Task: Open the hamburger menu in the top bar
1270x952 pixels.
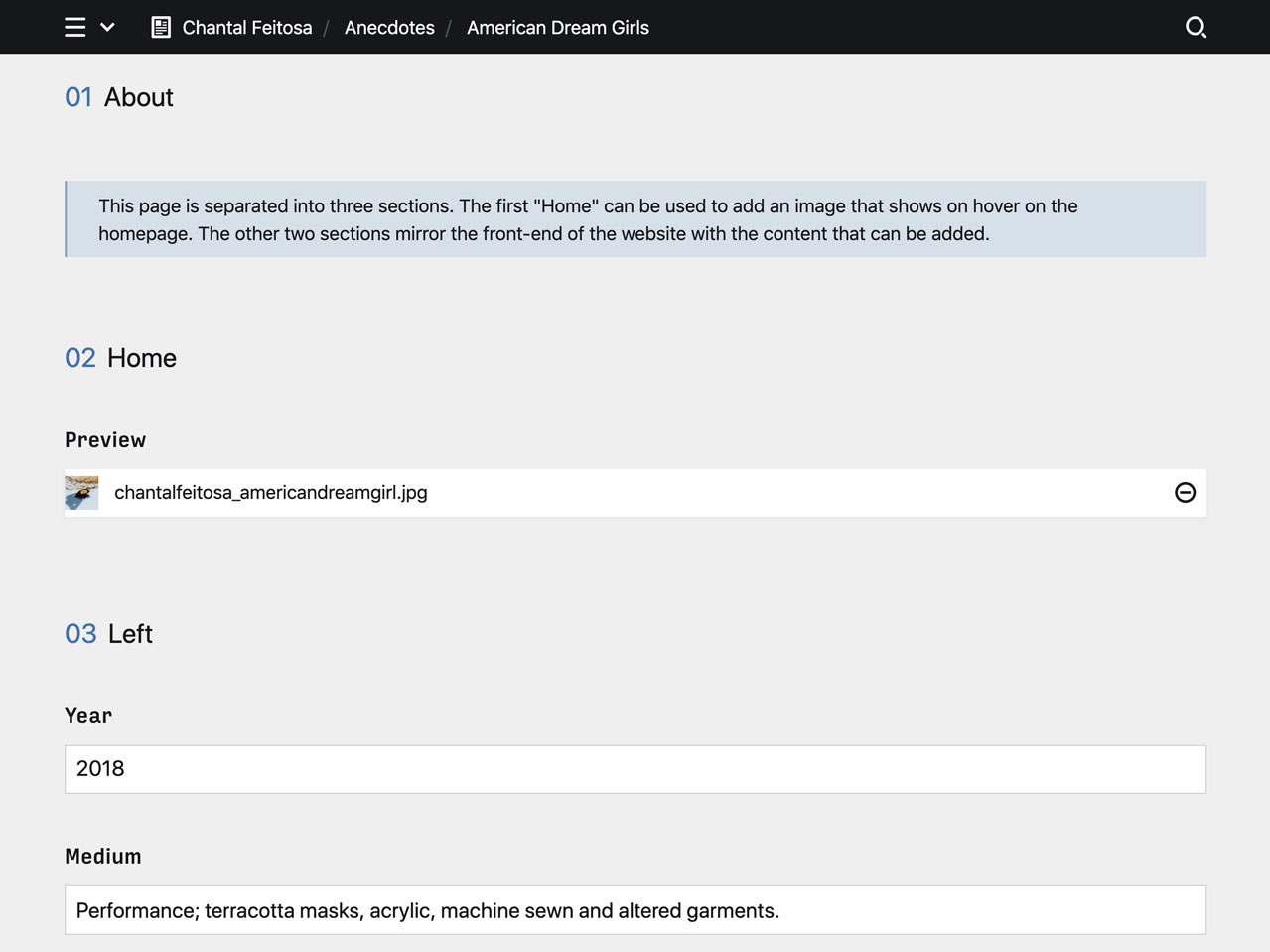Action: click(74, 27)
